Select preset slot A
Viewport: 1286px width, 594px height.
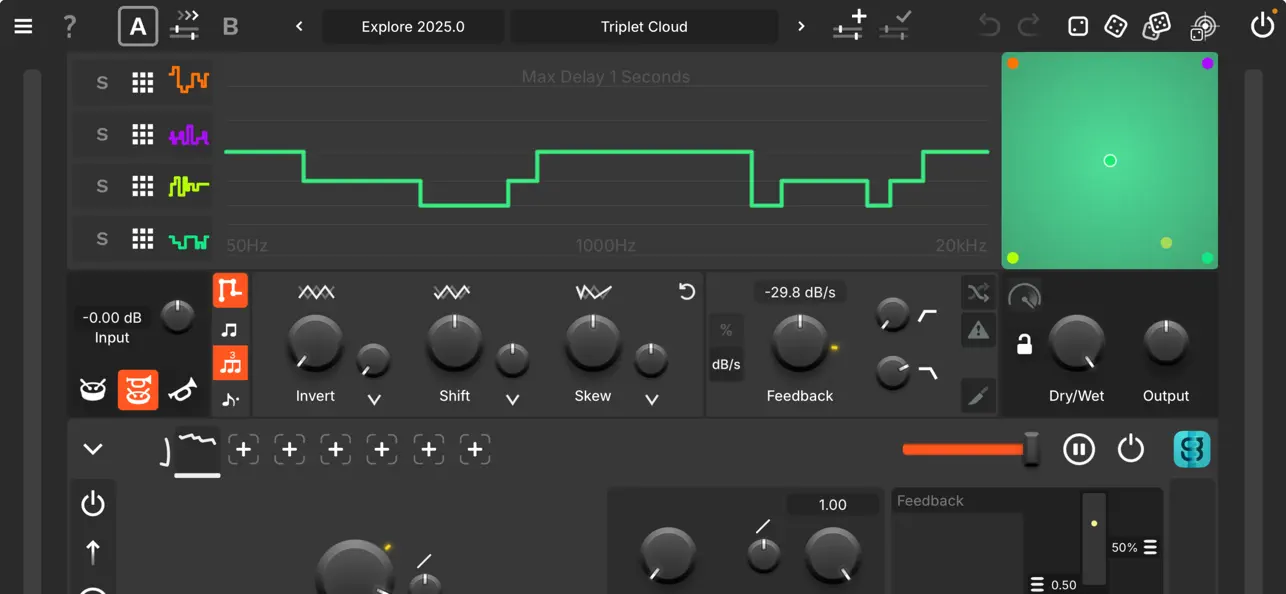[138, 27]
